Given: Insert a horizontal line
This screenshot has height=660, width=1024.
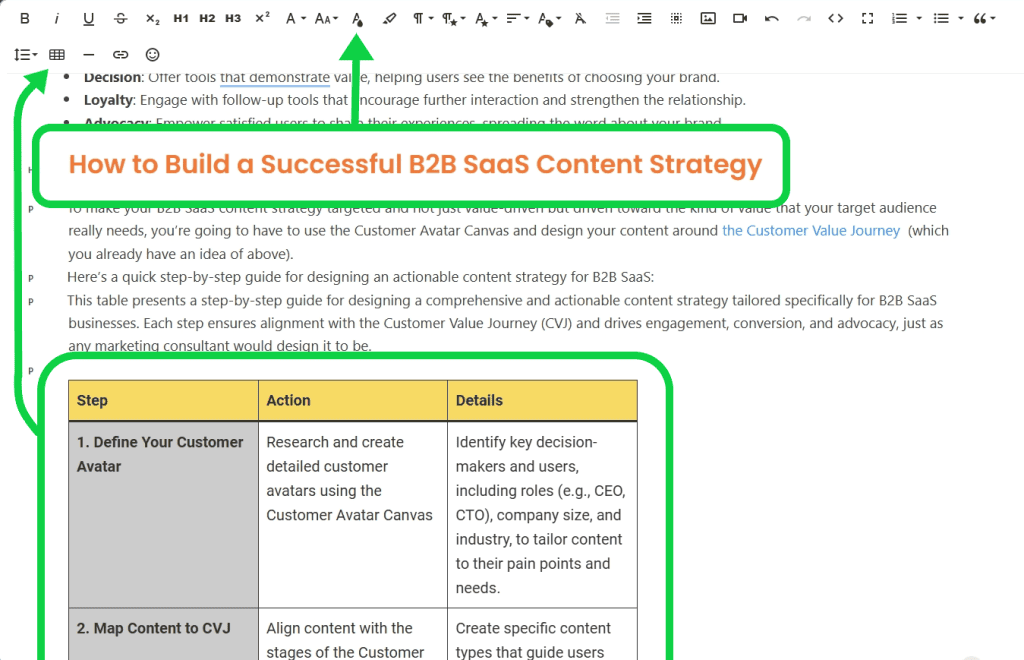Looking at the screenshot, I should tap(89, 55).
